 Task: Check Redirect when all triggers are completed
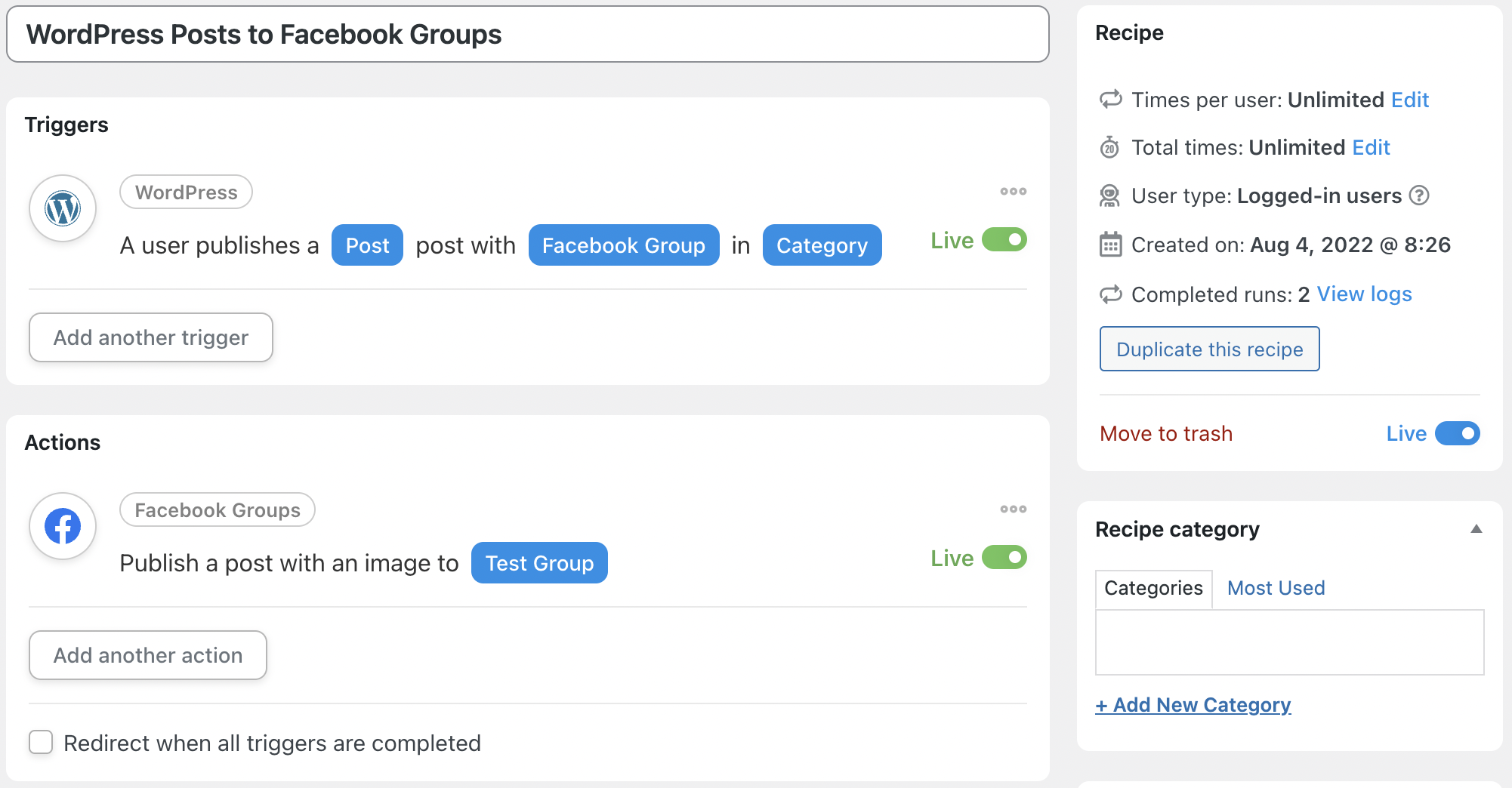(41, 742)
